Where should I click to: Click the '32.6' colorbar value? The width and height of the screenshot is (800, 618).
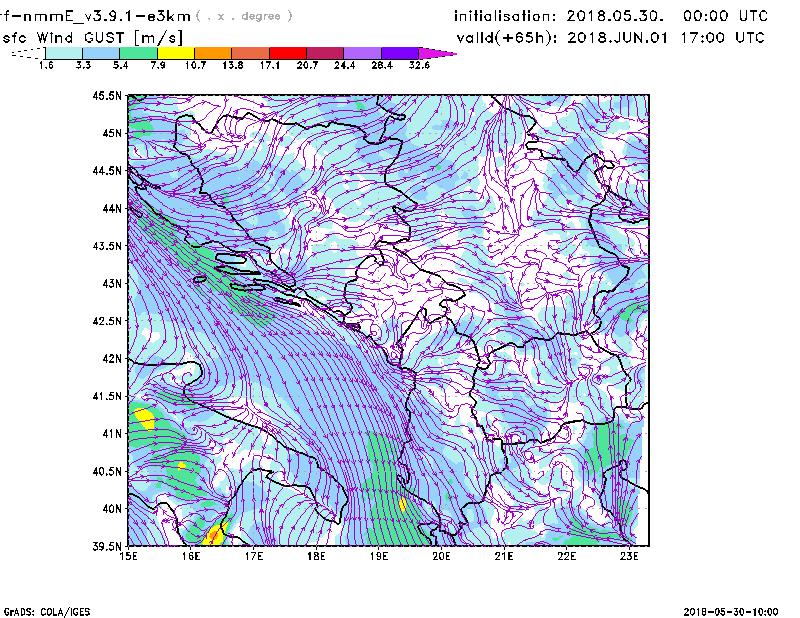click(419, 65)
